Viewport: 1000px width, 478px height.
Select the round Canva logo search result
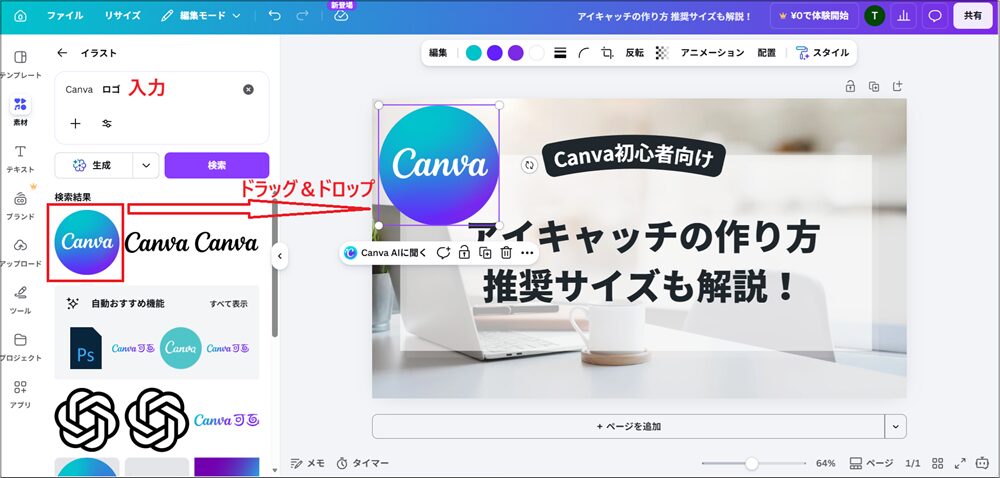86,242
